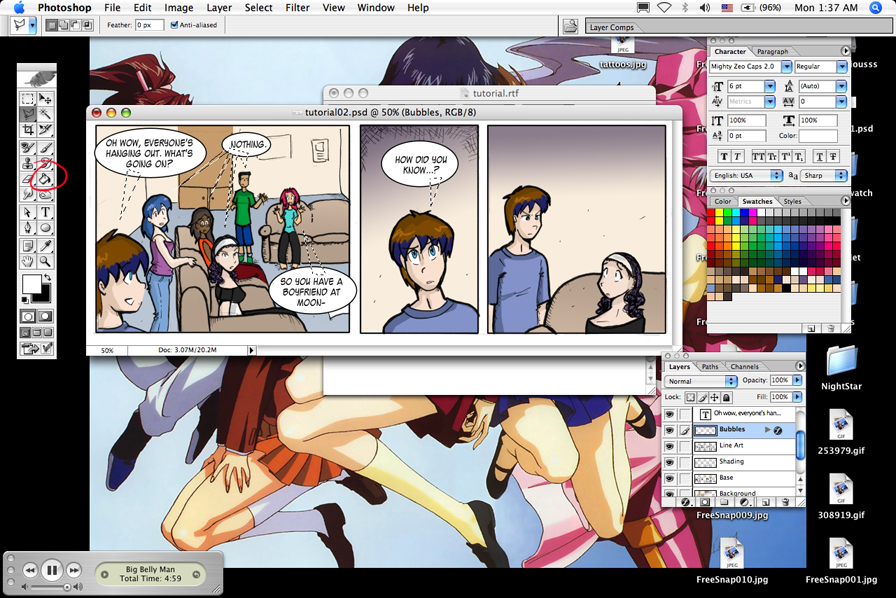Toggle lock all for the layer
This screenshot has width=896, height=598.
click(726, 397)
